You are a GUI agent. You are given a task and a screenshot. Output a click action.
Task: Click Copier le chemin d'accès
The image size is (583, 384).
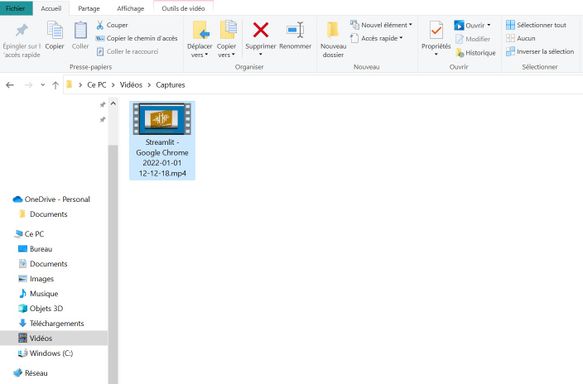[137, 38]
